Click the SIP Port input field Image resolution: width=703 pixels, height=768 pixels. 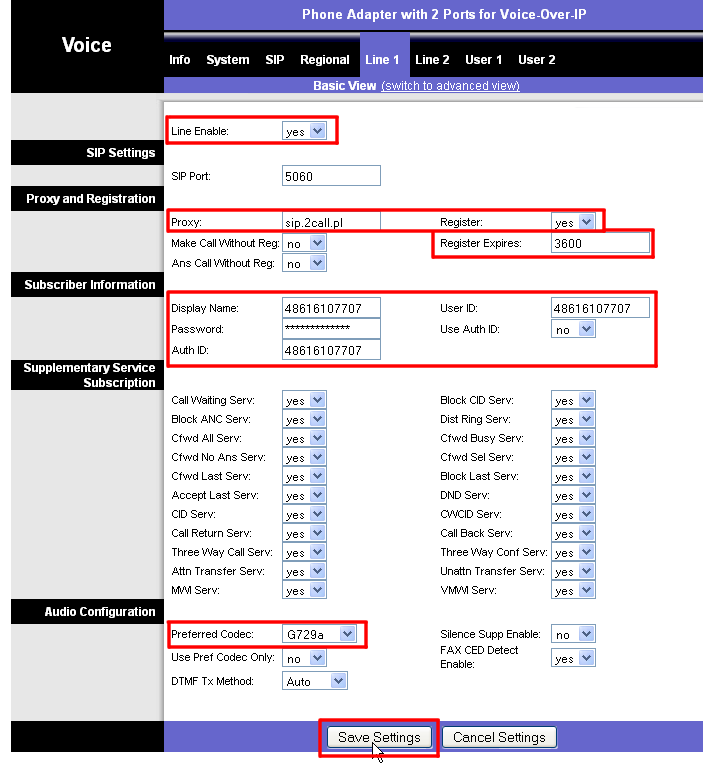[x=331, y=176]
